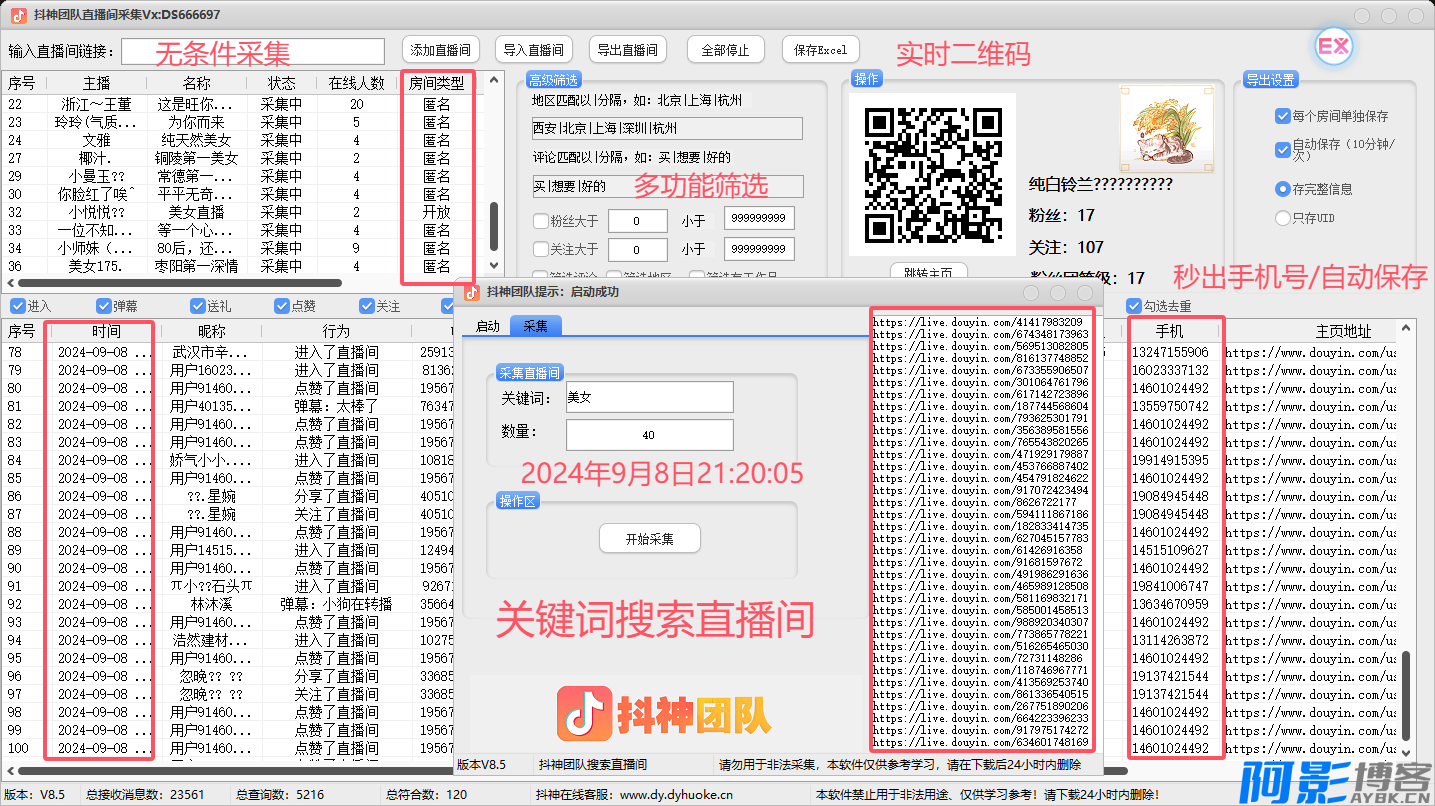Enable the 粉丝大于 filter checkbox

(x=541, y=221)
